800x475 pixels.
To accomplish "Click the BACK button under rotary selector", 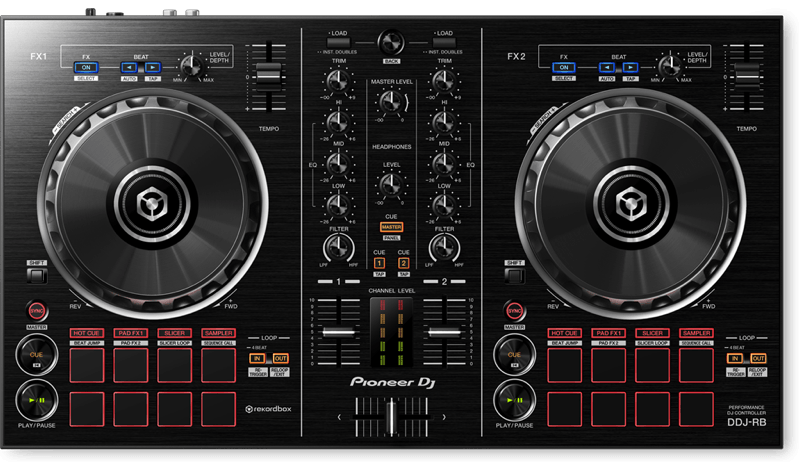I will coord(391,61).
